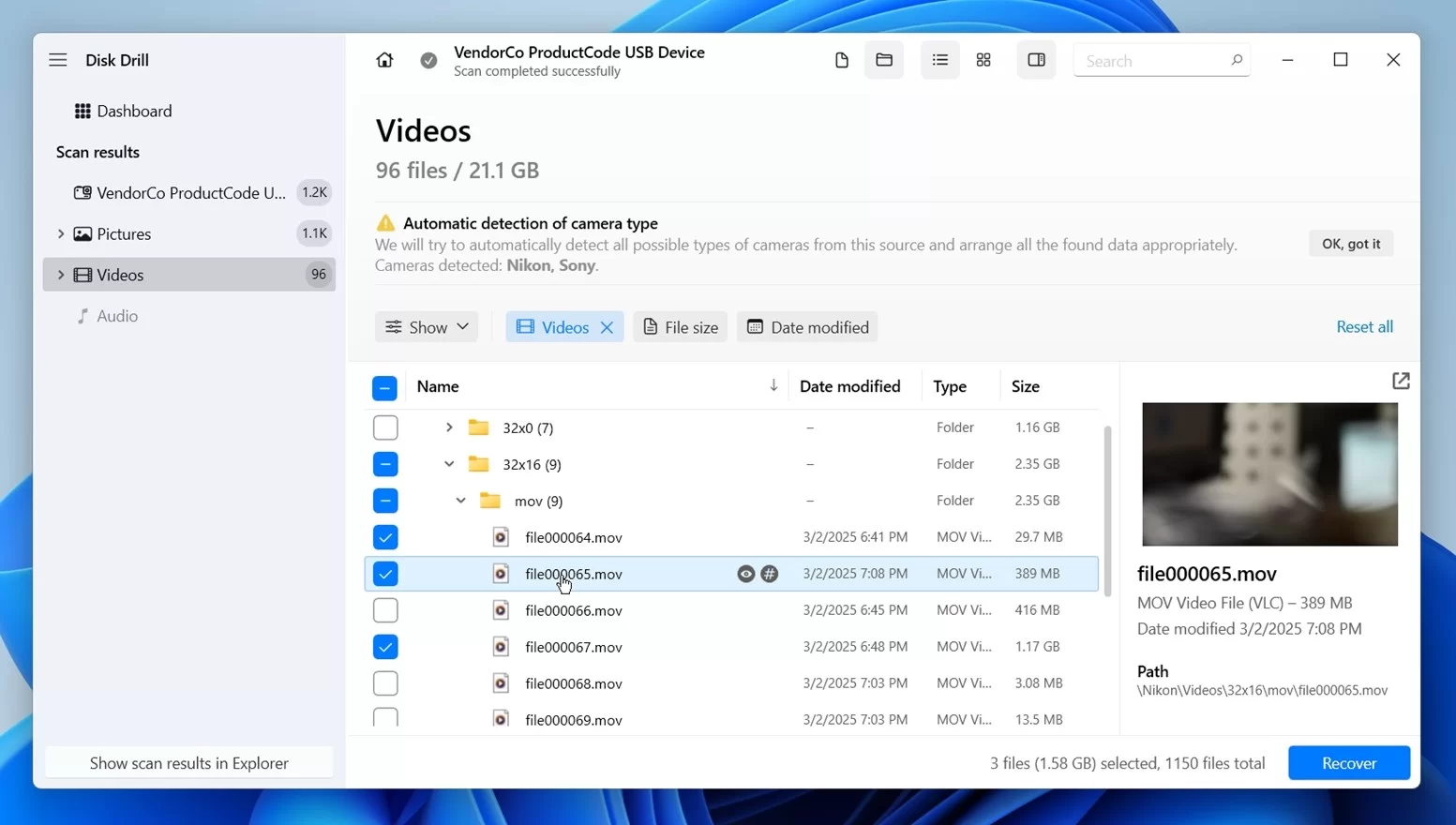Check file000068.mov checkbox

pos(385,683)
